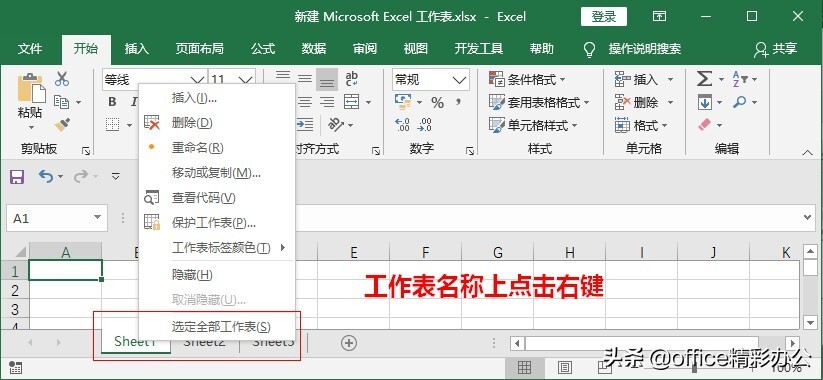Align text to bottom of cell
823x380 pixels.
tap(327, 79)
